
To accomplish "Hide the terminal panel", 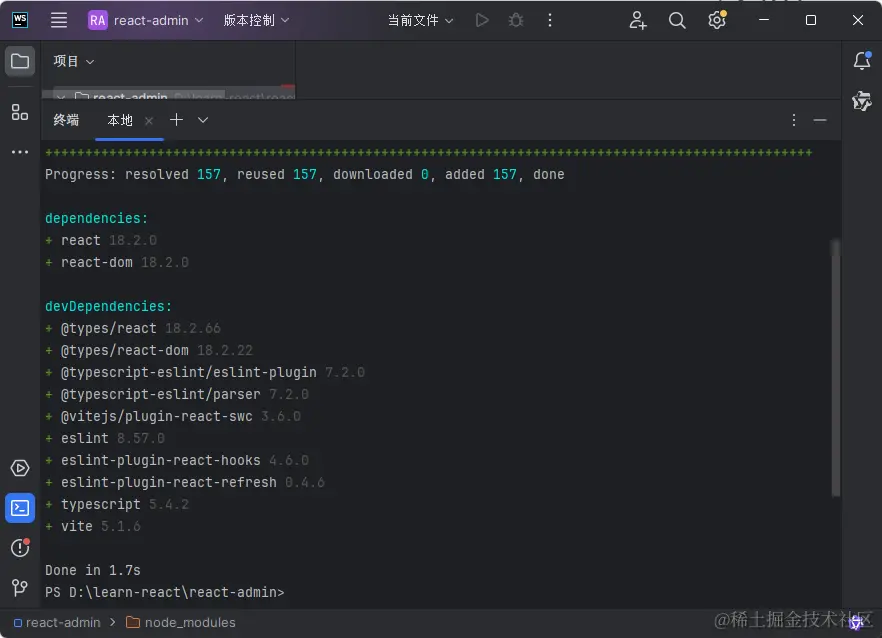I will 820,120.
